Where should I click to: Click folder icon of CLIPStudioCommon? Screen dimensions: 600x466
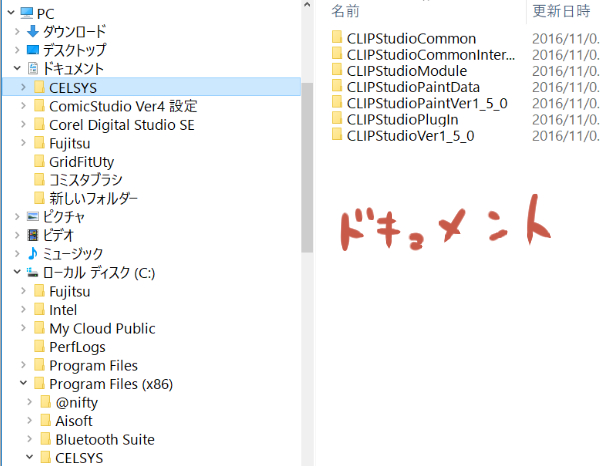coord(337,37)
